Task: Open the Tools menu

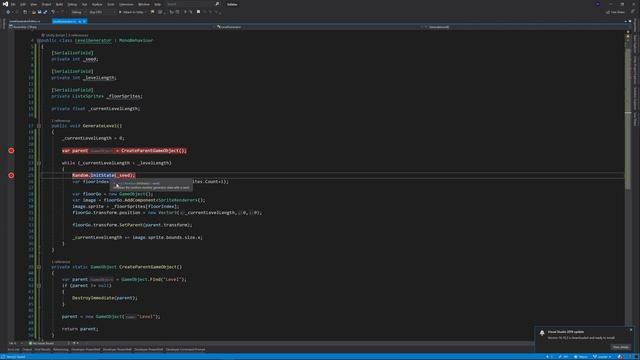Action: 111,4
